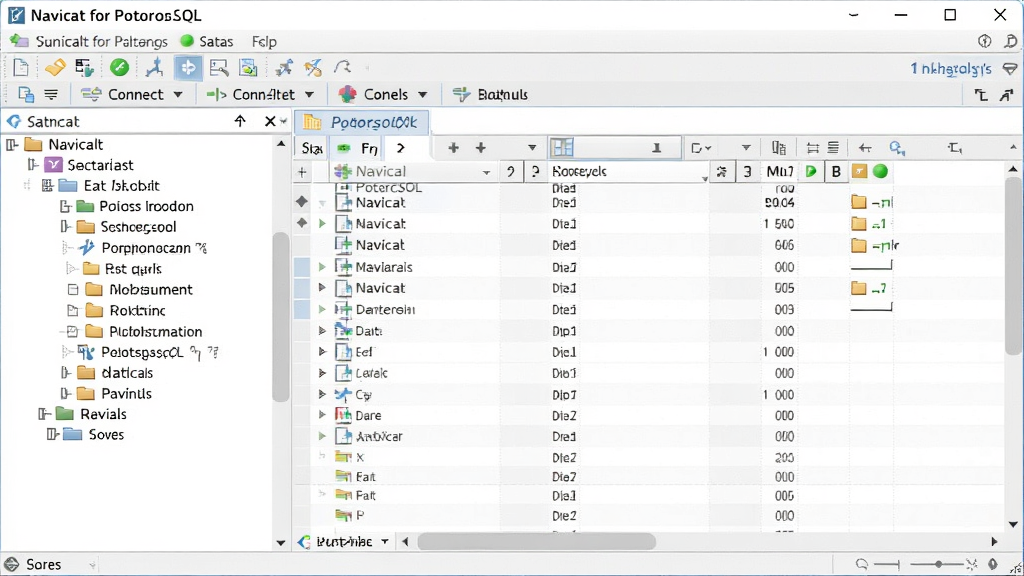Click the Baituuls button
The height and width of the screenshot is (576, 1024).
(490, 95)
